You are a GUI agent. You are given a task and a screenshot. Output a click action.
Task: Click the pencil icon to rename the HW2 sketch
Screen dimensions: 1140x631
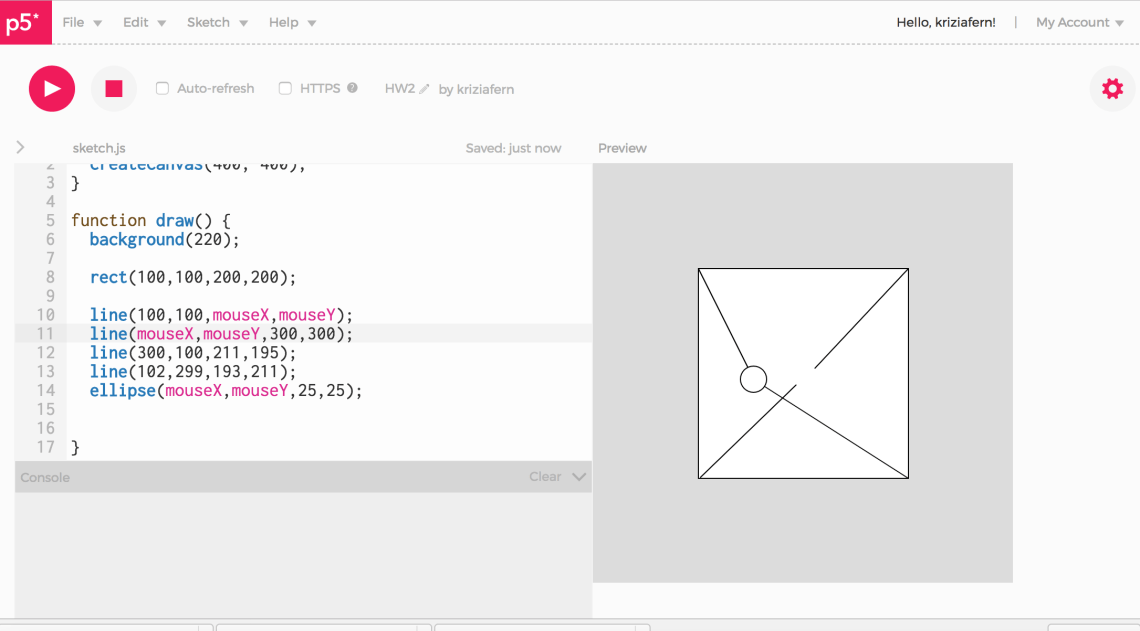point(424,88)
